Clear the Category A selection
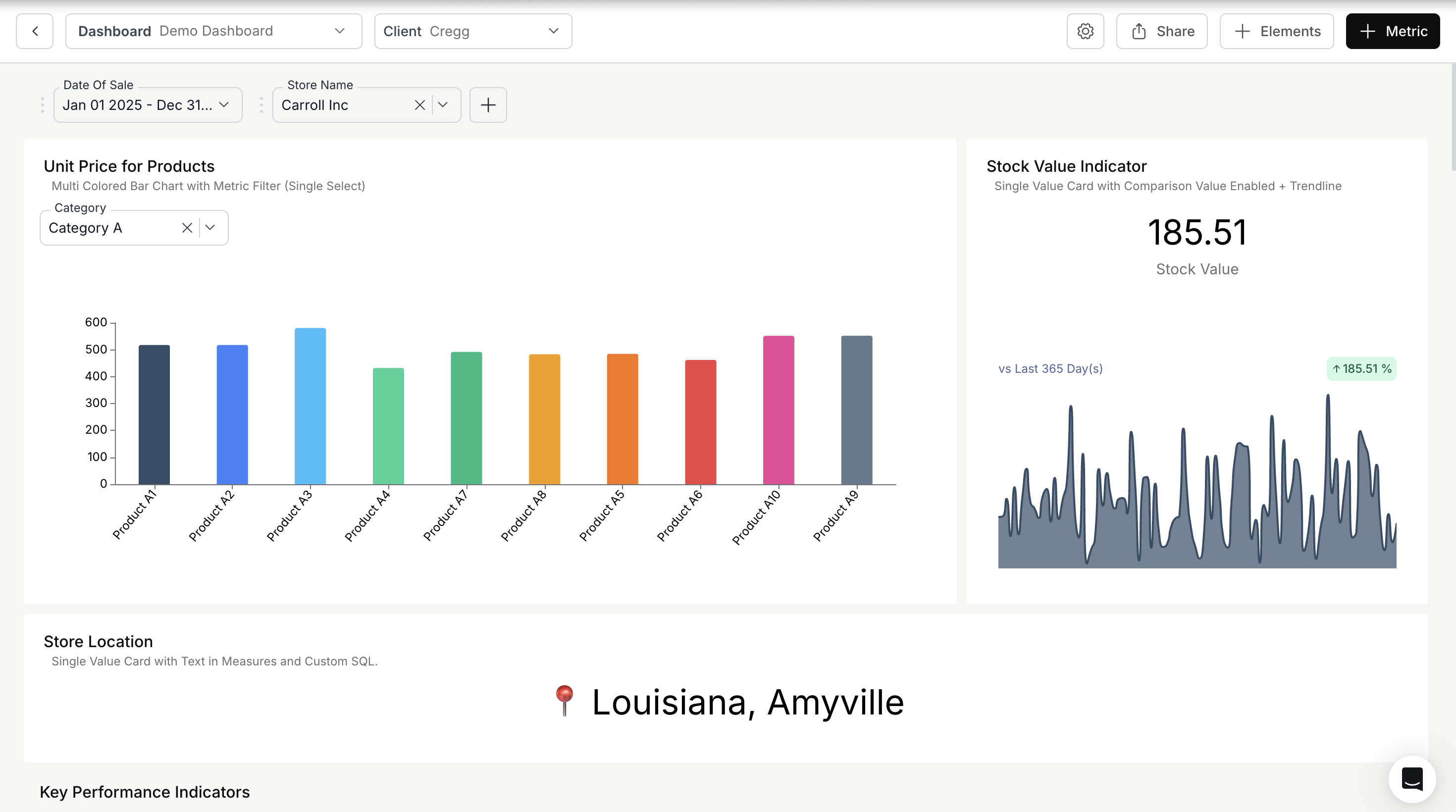 click(x=187, y=228)
